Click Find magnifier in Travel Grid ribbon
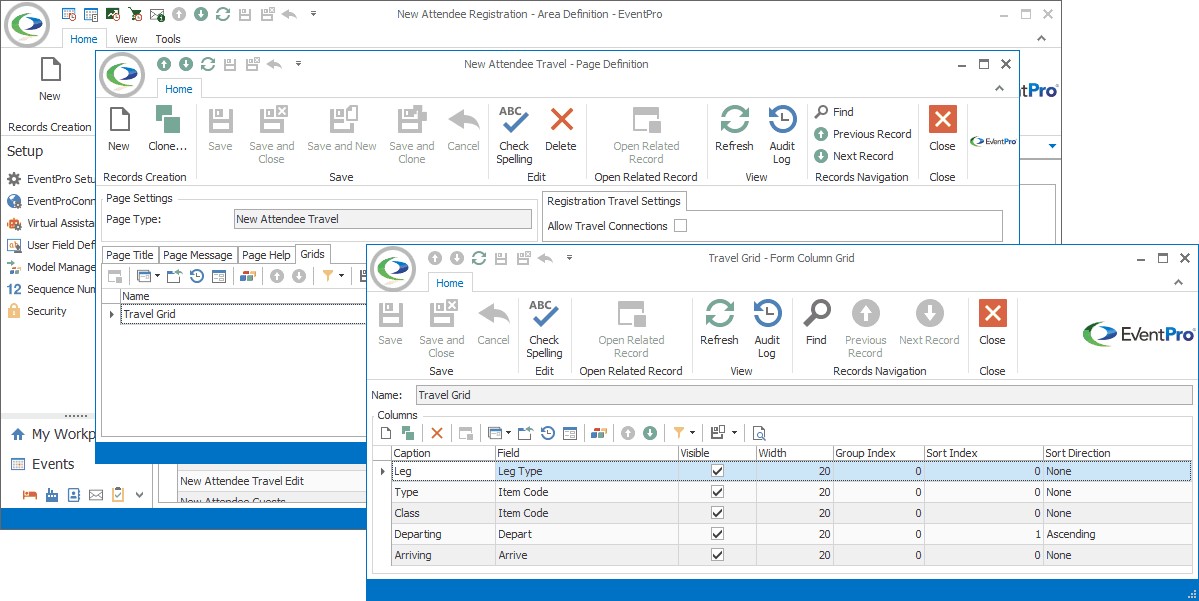Image resolution: width=1199 pixels, height=601 pixels. pyautogui.click(x=816, y=323)
